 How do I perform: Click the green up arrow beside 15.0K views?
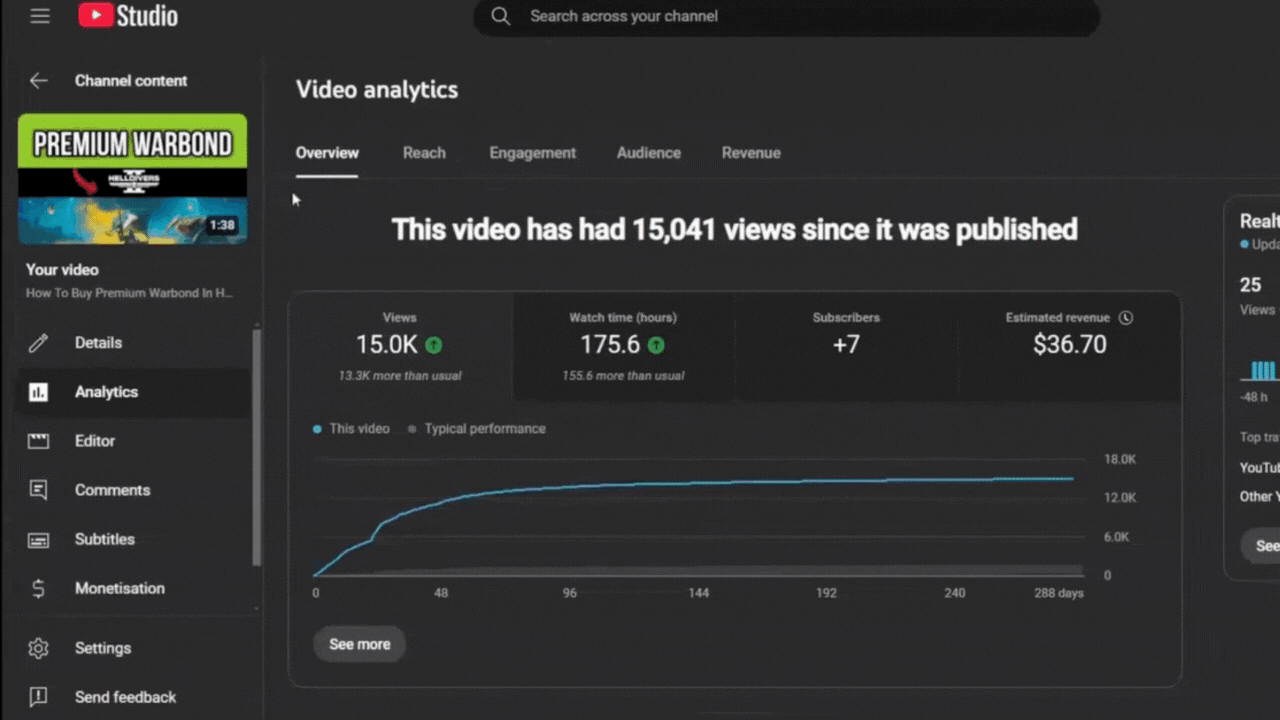pos(433,345)
